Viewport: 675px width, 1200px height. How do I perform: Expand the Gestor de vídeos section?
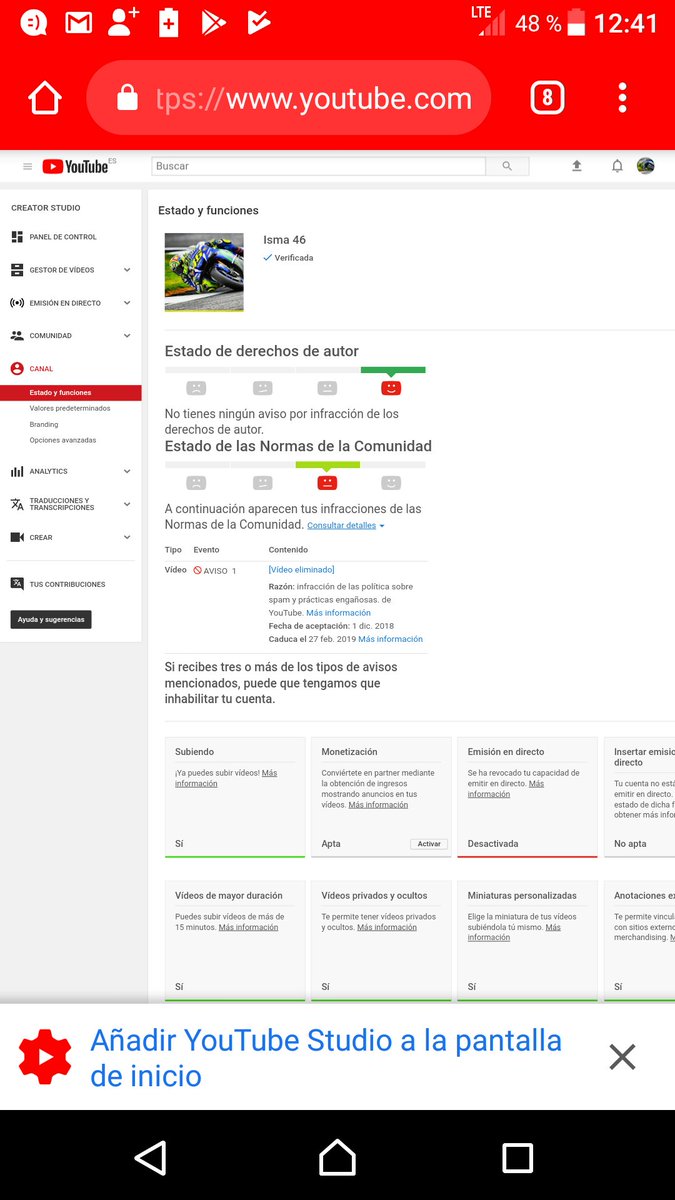[127, 270]
